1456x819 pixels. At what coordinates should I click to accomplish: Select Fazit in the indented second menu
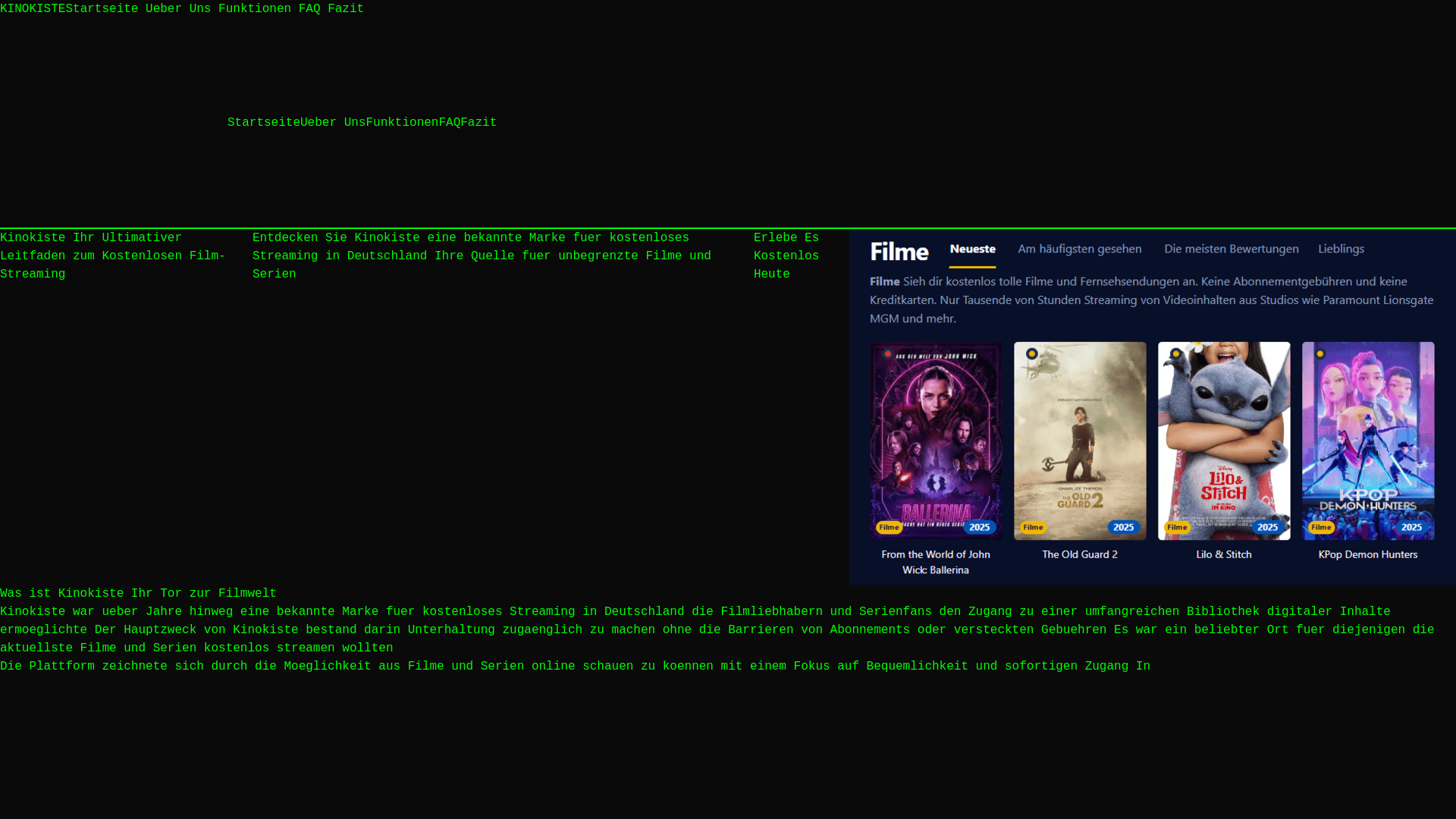click(x=479, y=123)
